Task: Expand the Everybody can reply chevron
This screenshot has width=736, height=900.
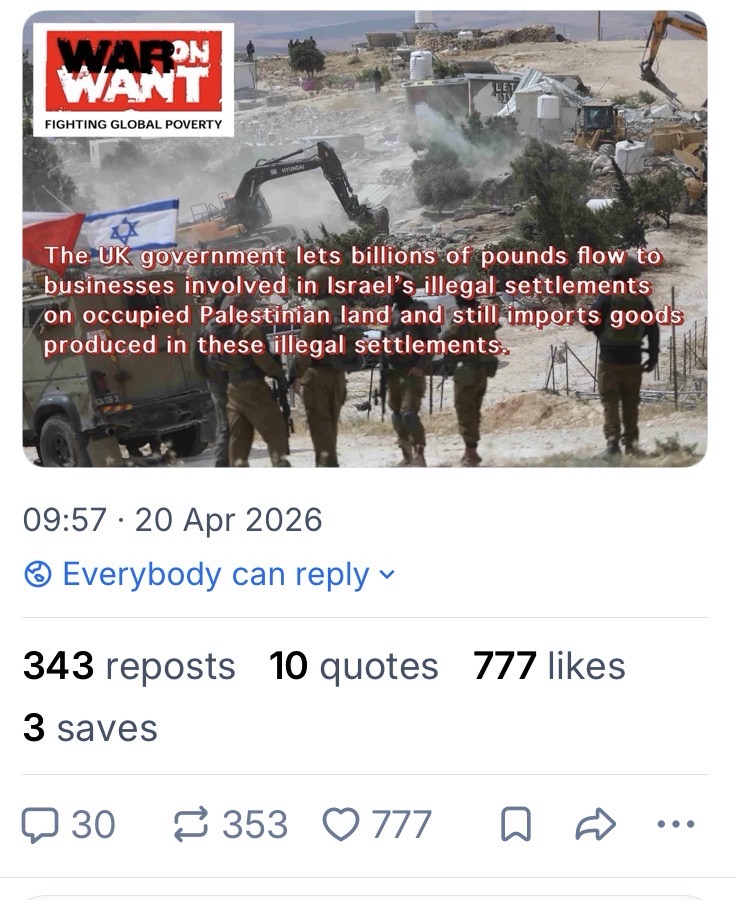Action: tap(388, 574)
